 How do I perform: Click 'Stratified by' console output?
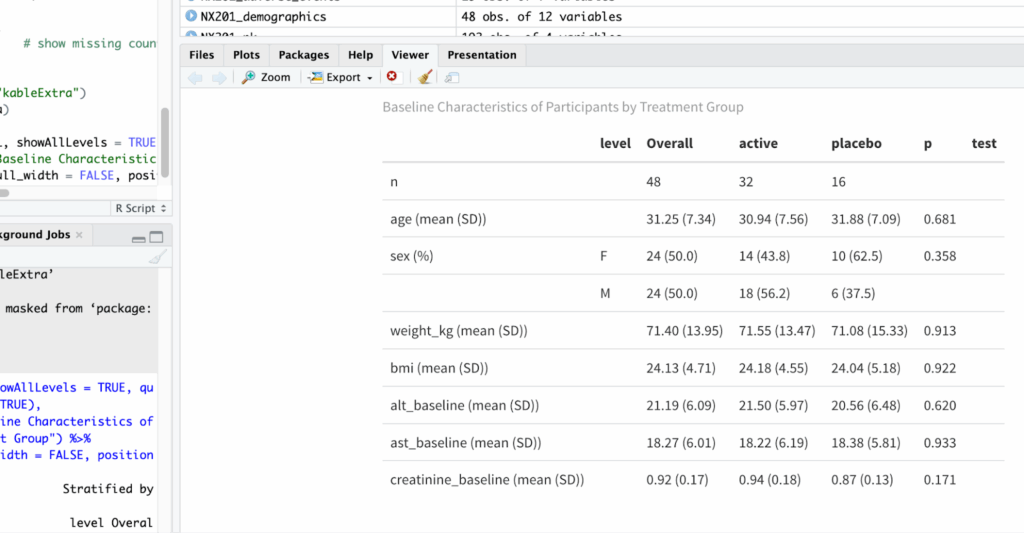(x=108, y=489)
